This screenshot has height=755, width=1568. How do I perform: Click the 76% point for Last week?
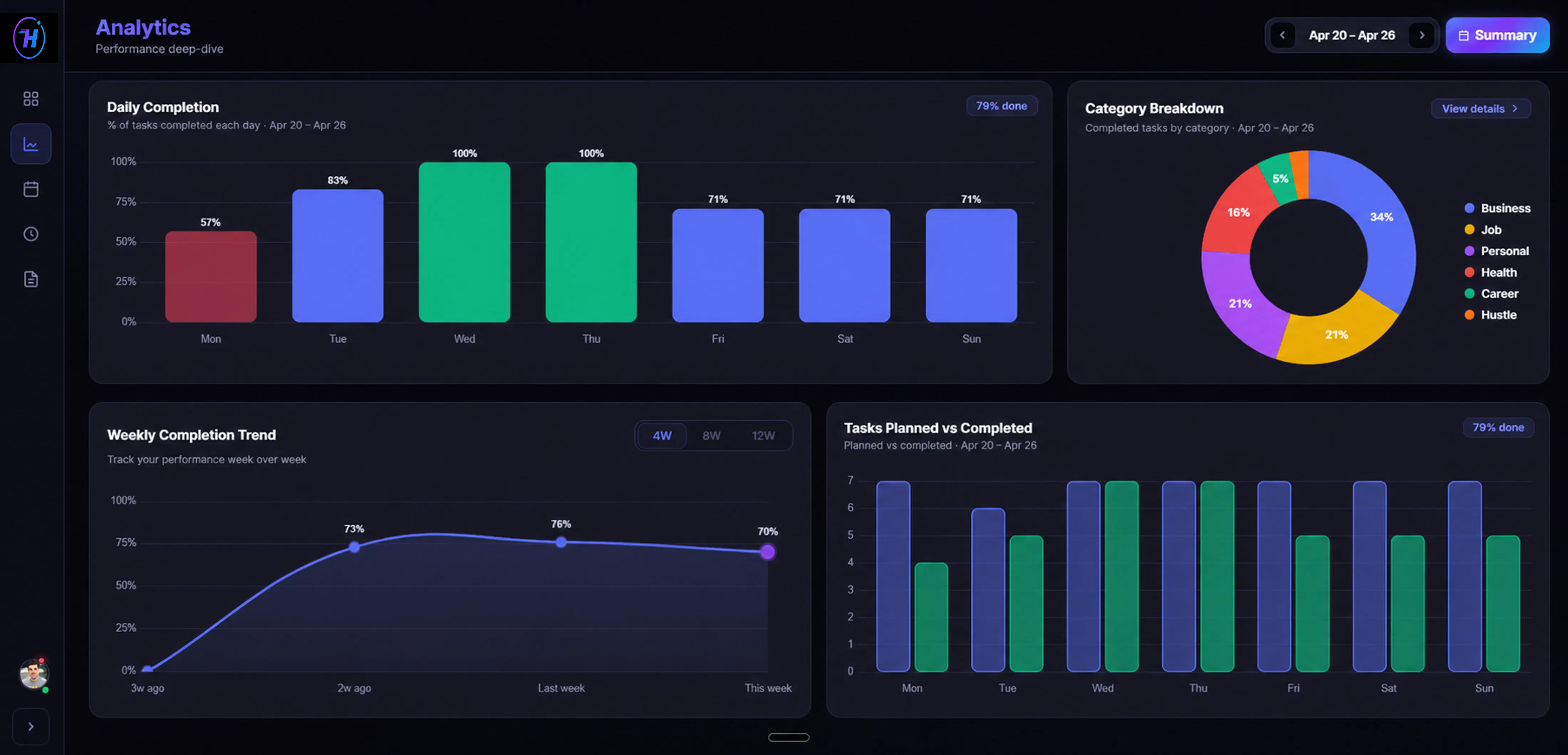[561, 542]
